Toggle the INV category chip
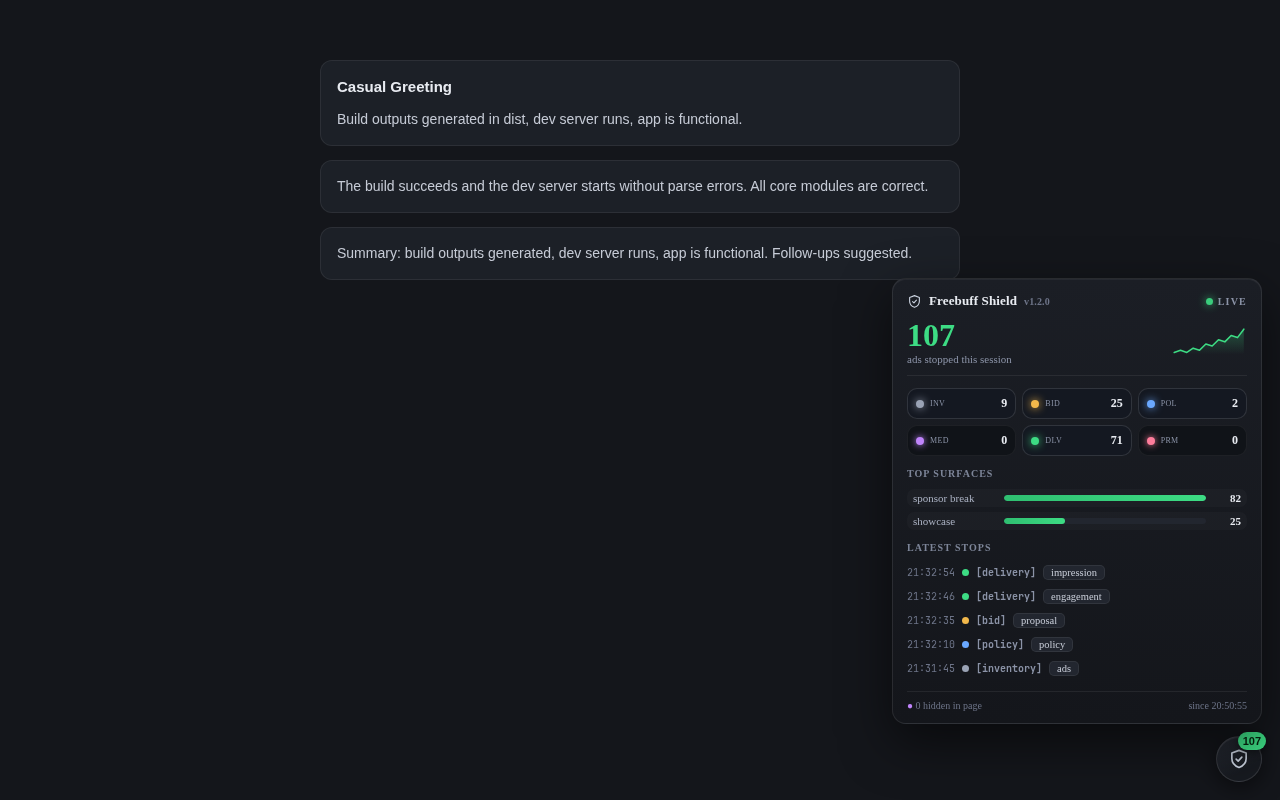Image resolution: width=1280 pixels, height=800 pixels. [x=961, y=403]
